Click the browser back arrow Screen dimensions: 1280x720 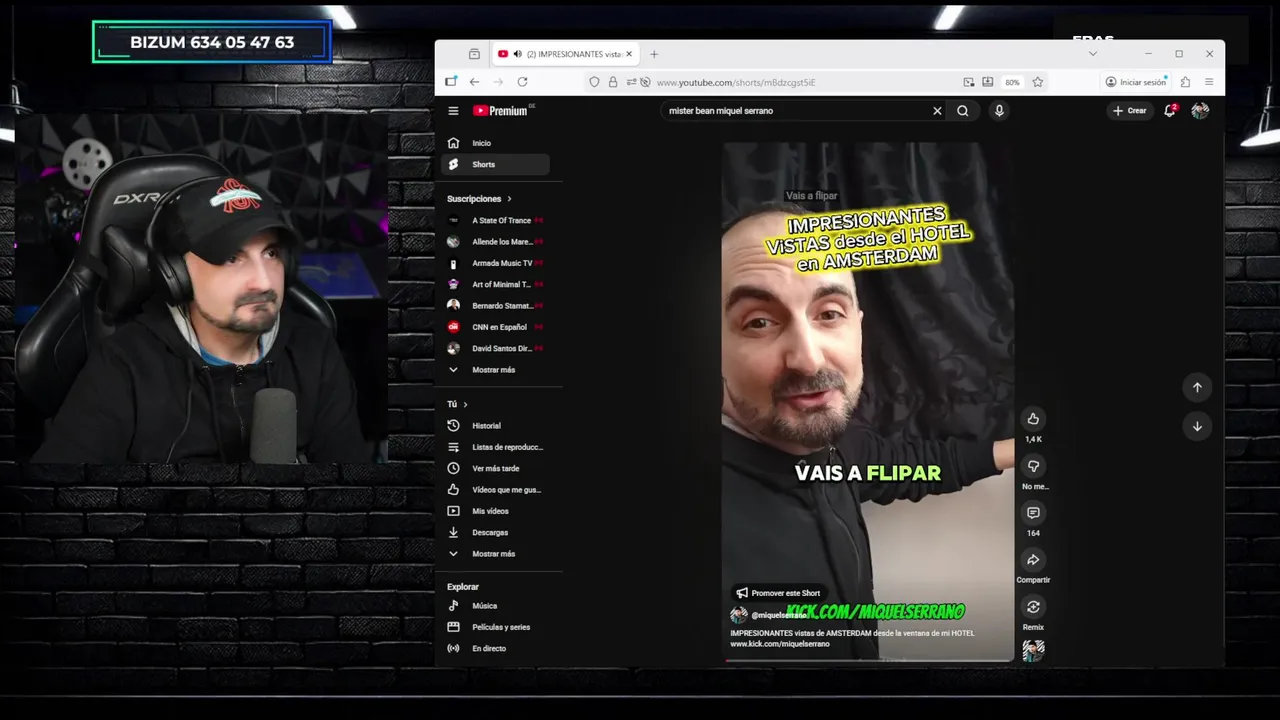(x=474, y=82)
